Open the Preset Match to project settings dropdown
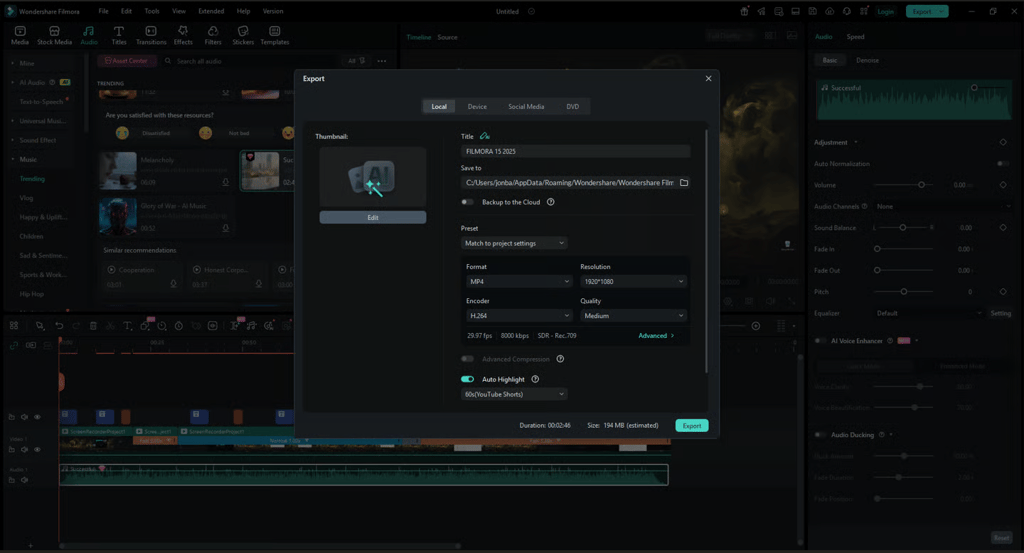 (514, 243)
